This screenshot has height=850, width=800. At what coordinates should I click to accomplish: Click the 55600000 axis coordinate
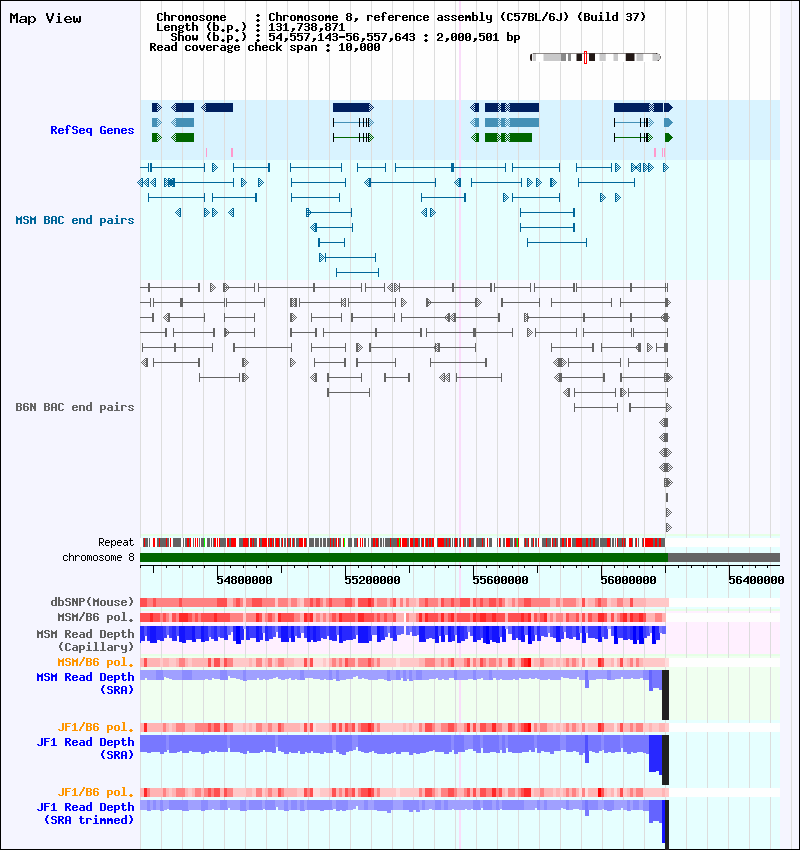(500, 580)
